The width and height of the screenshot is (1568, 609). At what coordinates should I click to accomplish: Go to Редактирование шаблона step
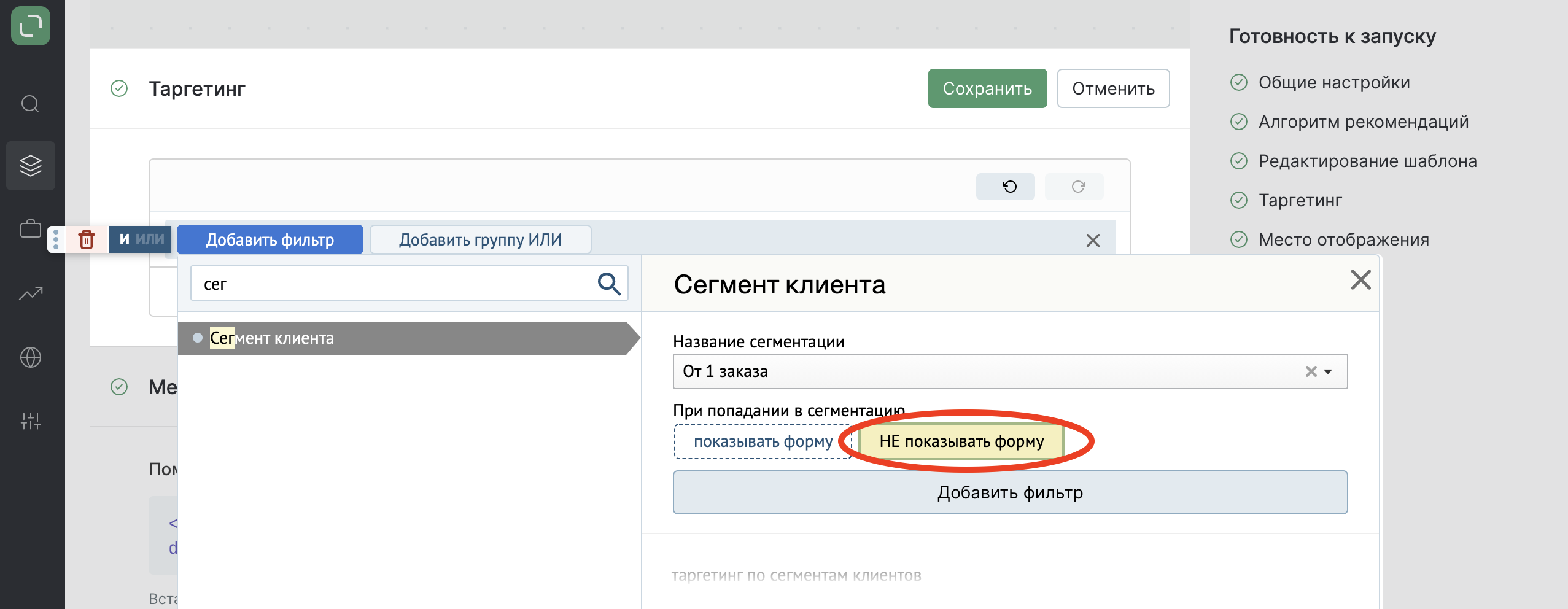pos(1367,161)
